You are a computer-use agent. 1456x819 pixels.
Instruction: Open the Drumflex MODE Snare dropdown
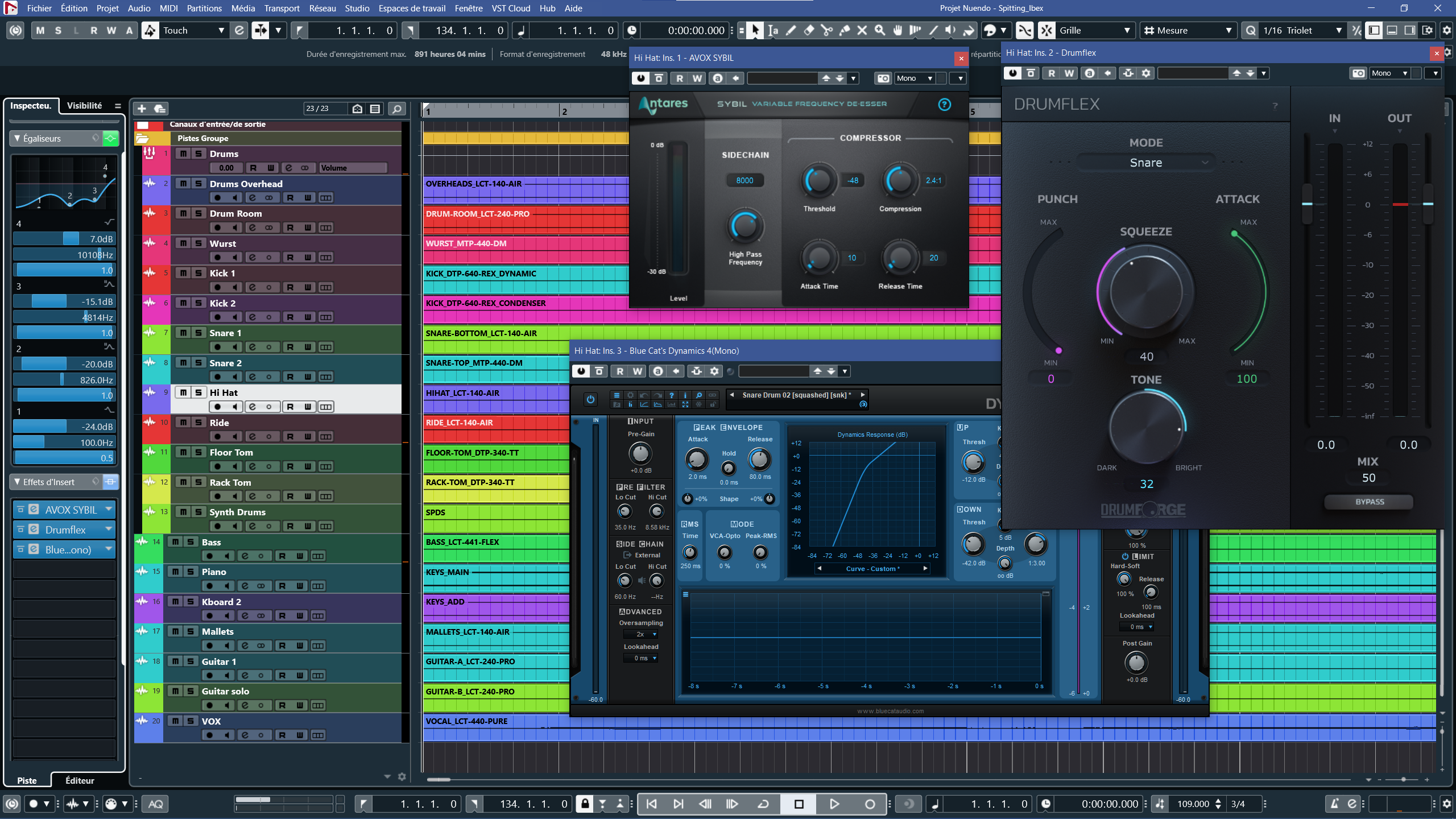click(1146, 163)
